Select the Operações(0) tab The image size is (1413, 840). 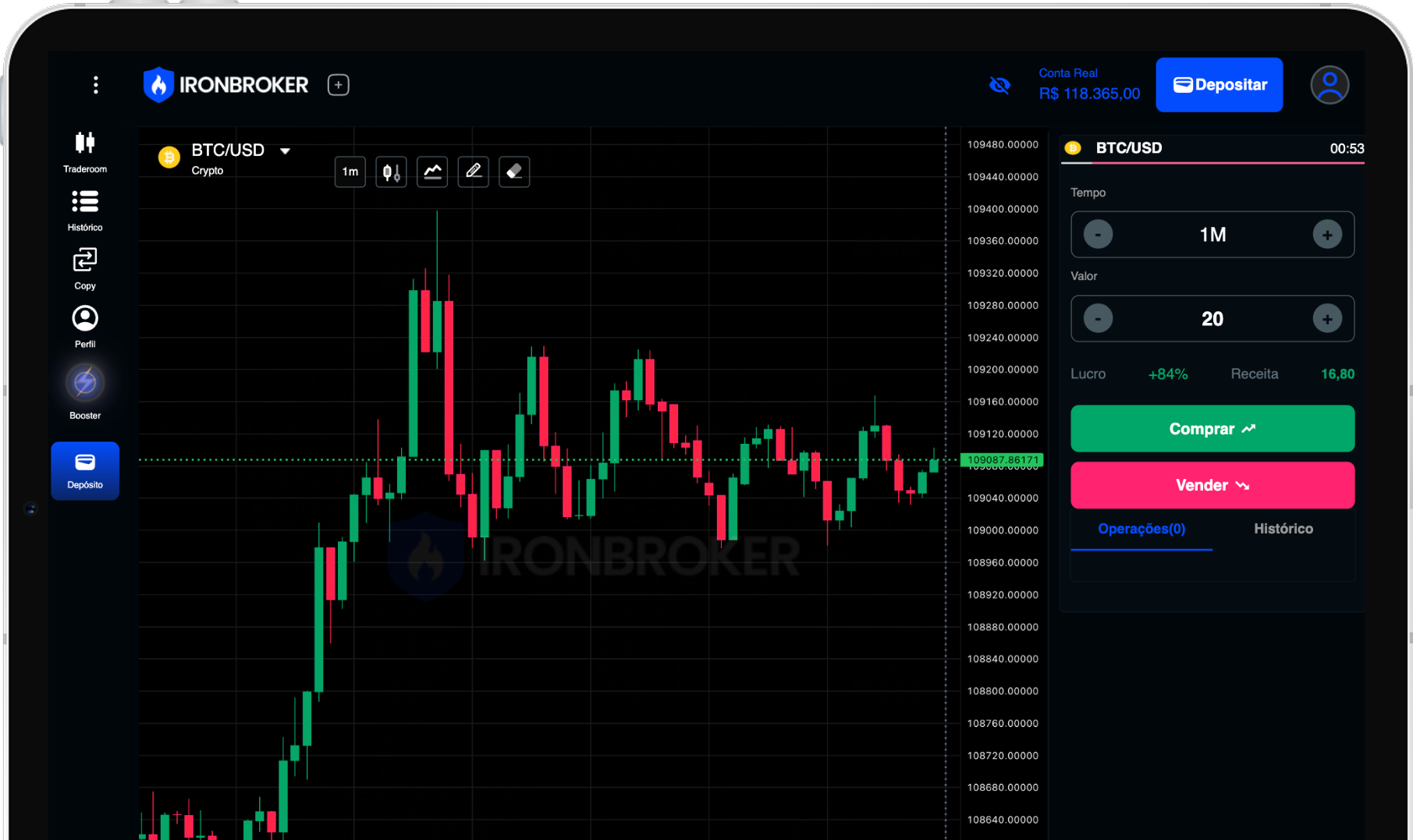(x=1141, y=528)
